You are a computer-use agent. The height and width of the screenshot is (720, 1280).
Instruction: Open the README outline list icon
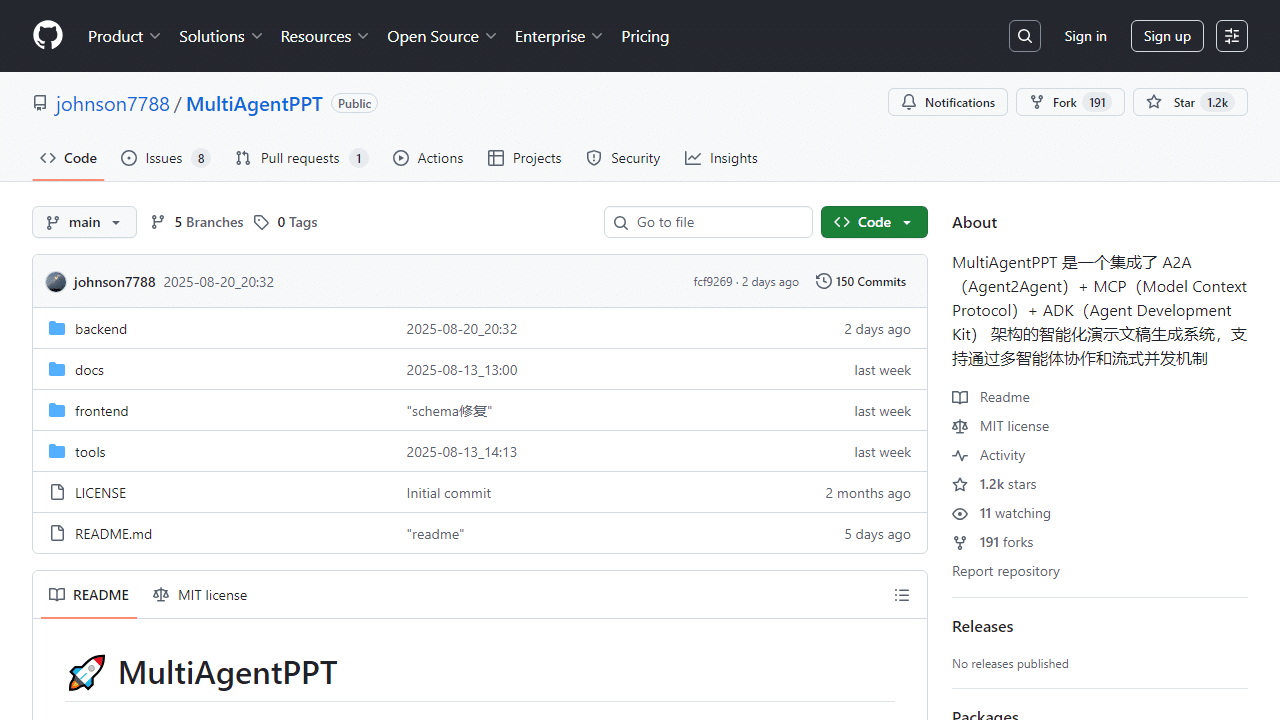[x=902, y=595]
